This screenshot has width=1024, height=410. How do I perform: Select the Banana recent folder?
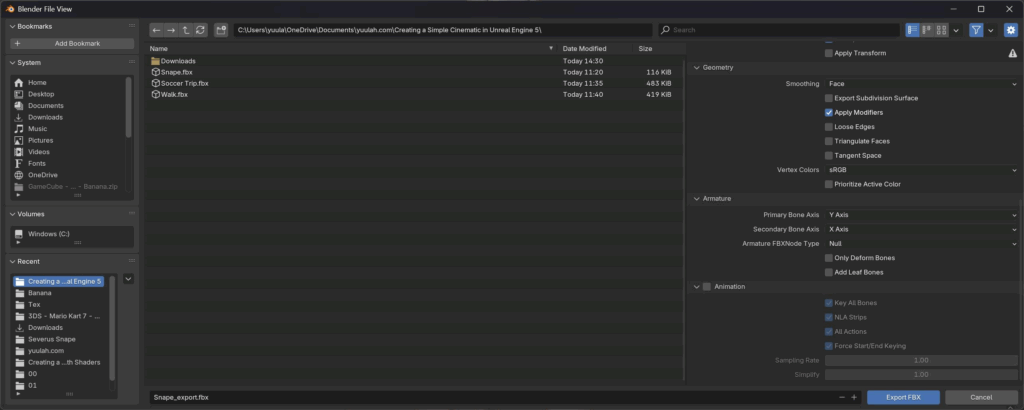point(40,293)
